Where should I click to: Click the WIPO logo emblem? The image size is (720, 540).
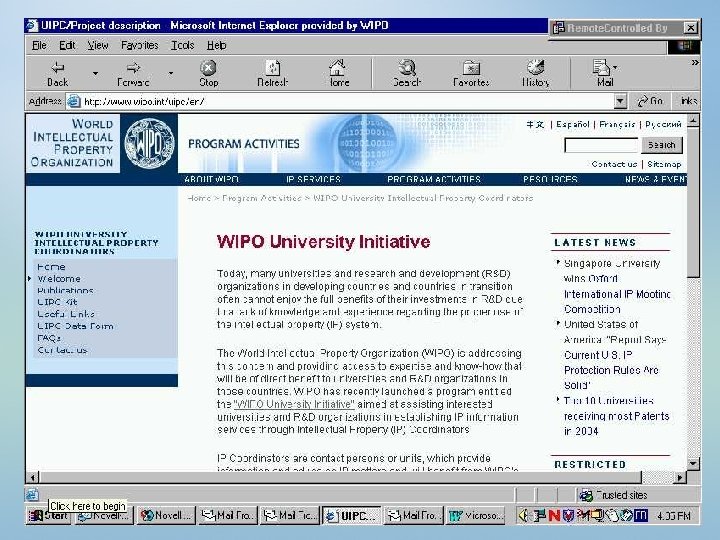pyautogui.click(x=149, y=143)
